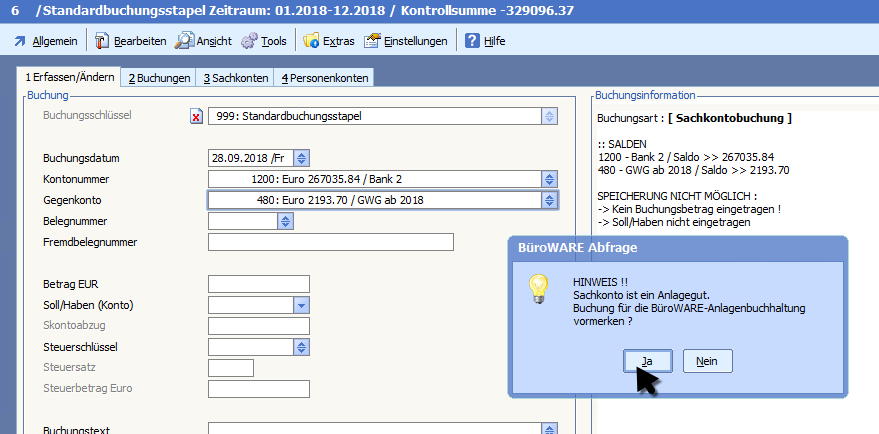Switch to the 2 Buchungen tab
This screenshot has width=879, height=434.
pyautogui.click(x=158, y=78)
